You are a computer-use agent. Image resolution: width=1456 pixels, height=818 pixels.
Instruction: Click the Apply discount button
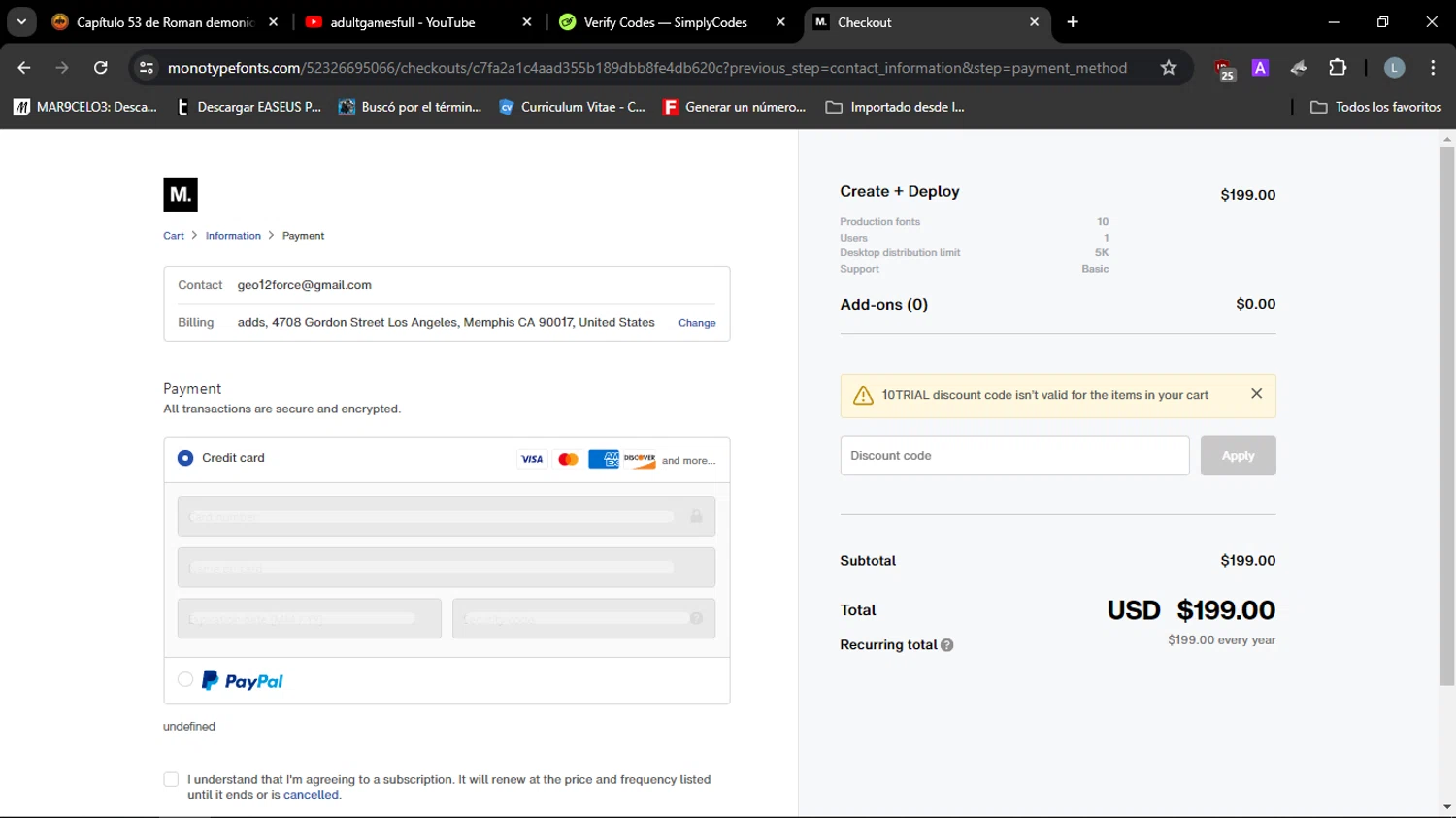click(1238, 455)
